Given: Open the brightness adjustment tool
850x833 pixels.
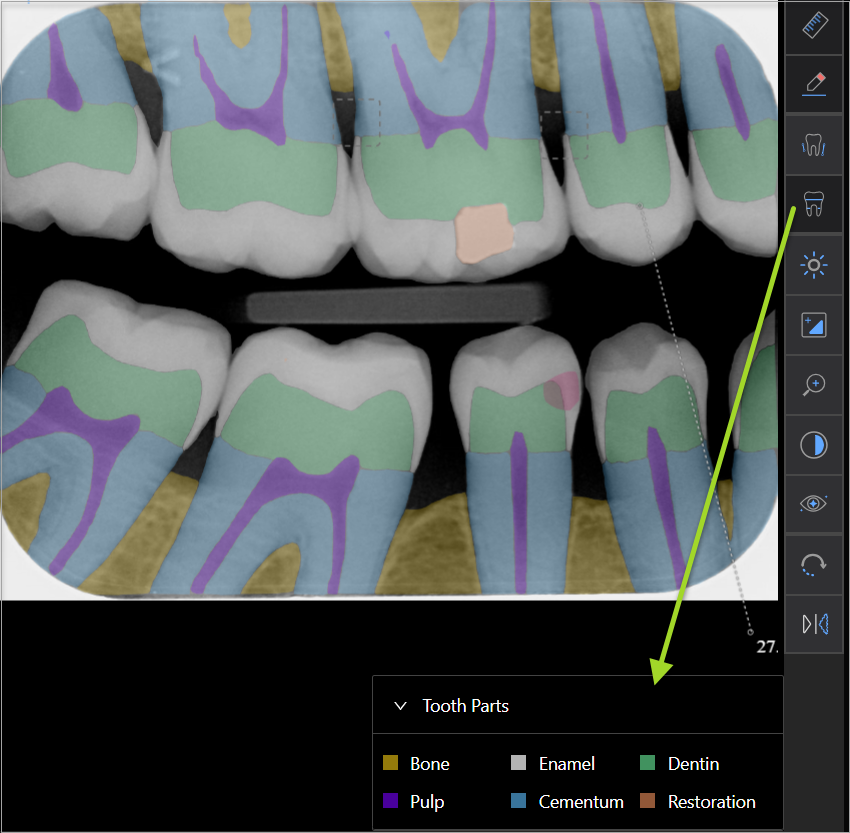Looking at the screenshot, I should point(814,265).
